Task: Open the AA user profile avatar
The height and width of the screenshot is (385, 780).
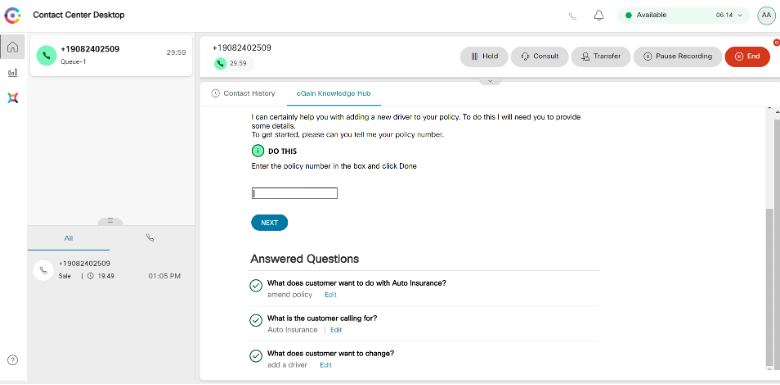Action: coord(766,15)
